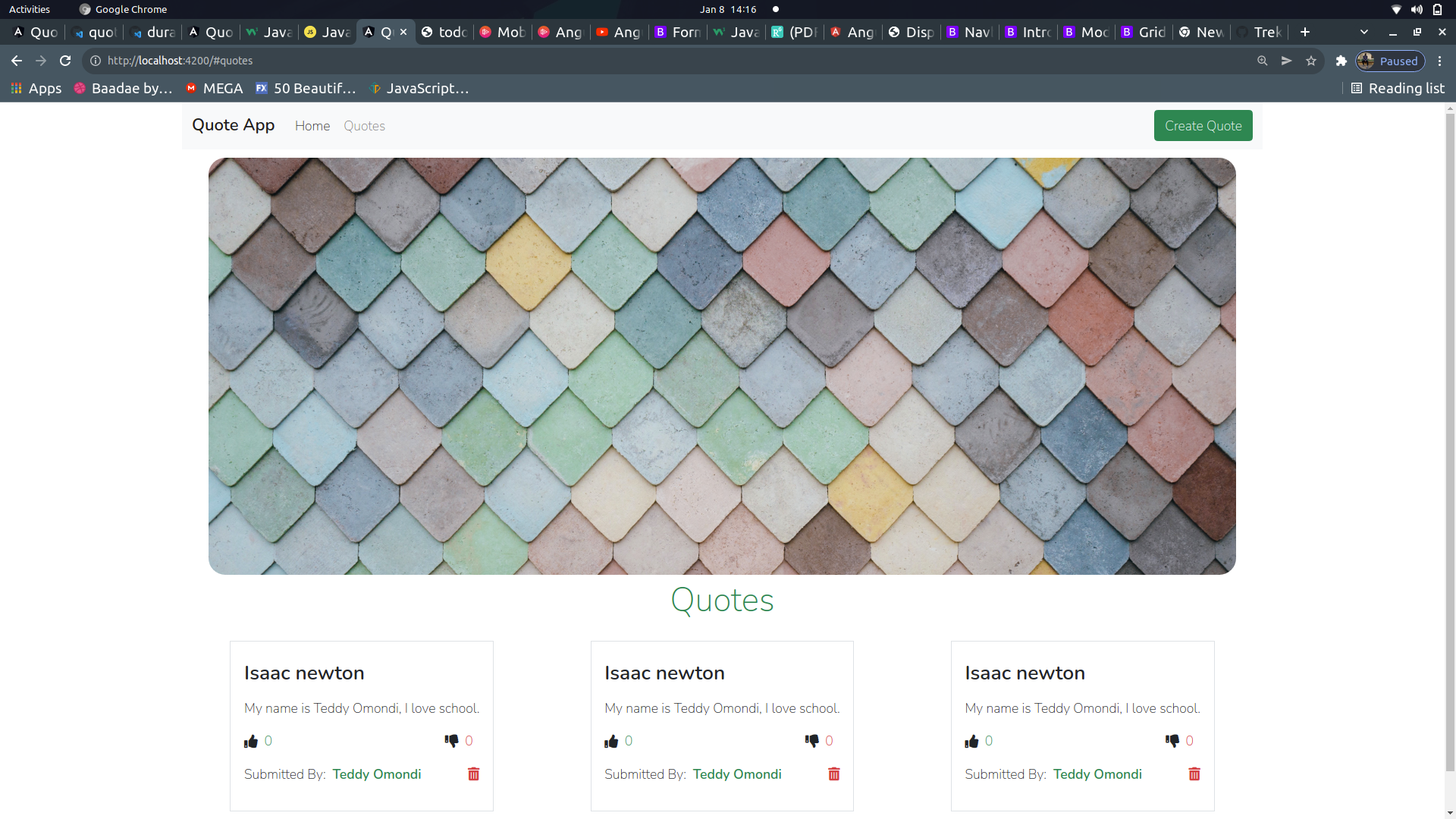1456x819 pixels.
Task: Delete the middle quote with trash icon
Action: 833,774
